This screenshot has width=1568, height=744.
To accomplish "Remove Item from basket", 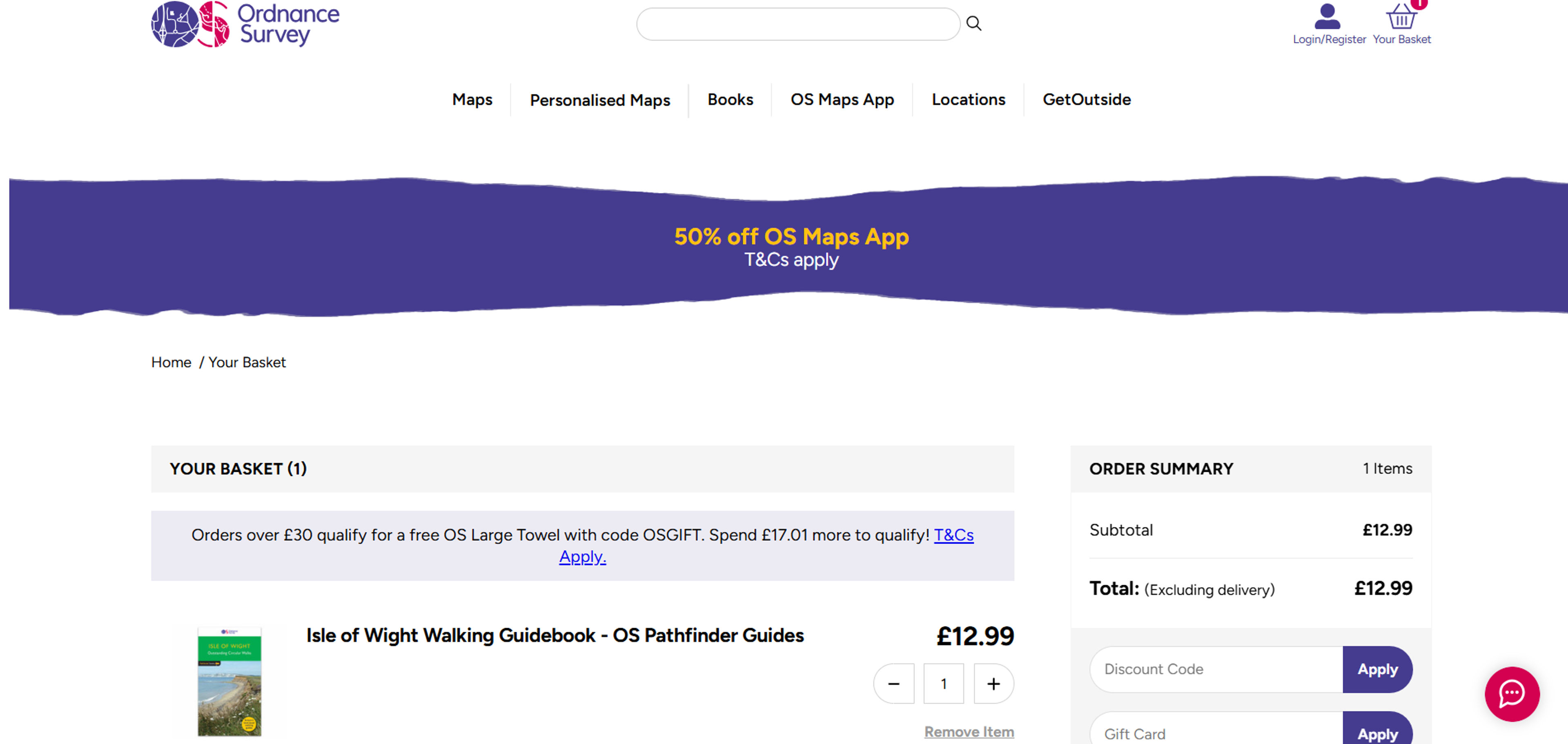I will coord(969,732).
